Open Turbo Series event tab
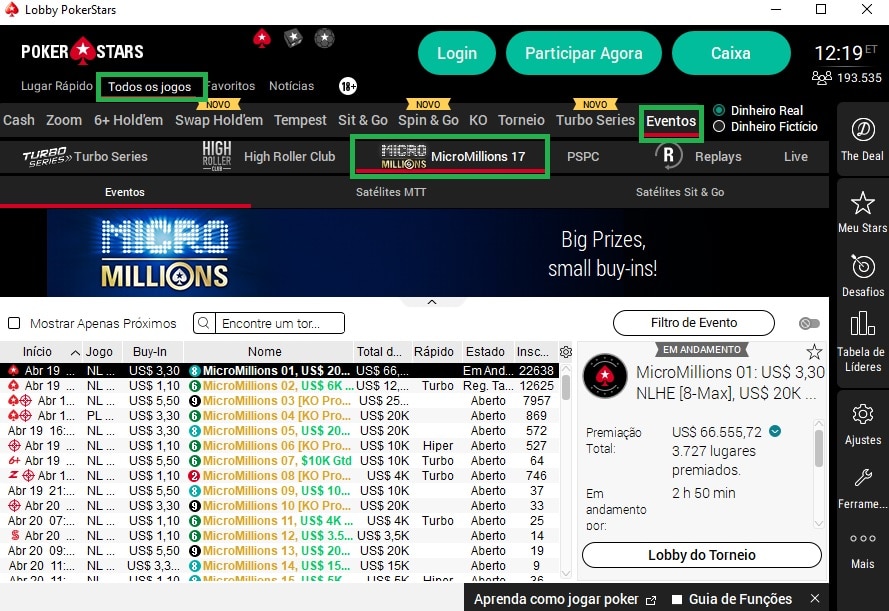 85,156
